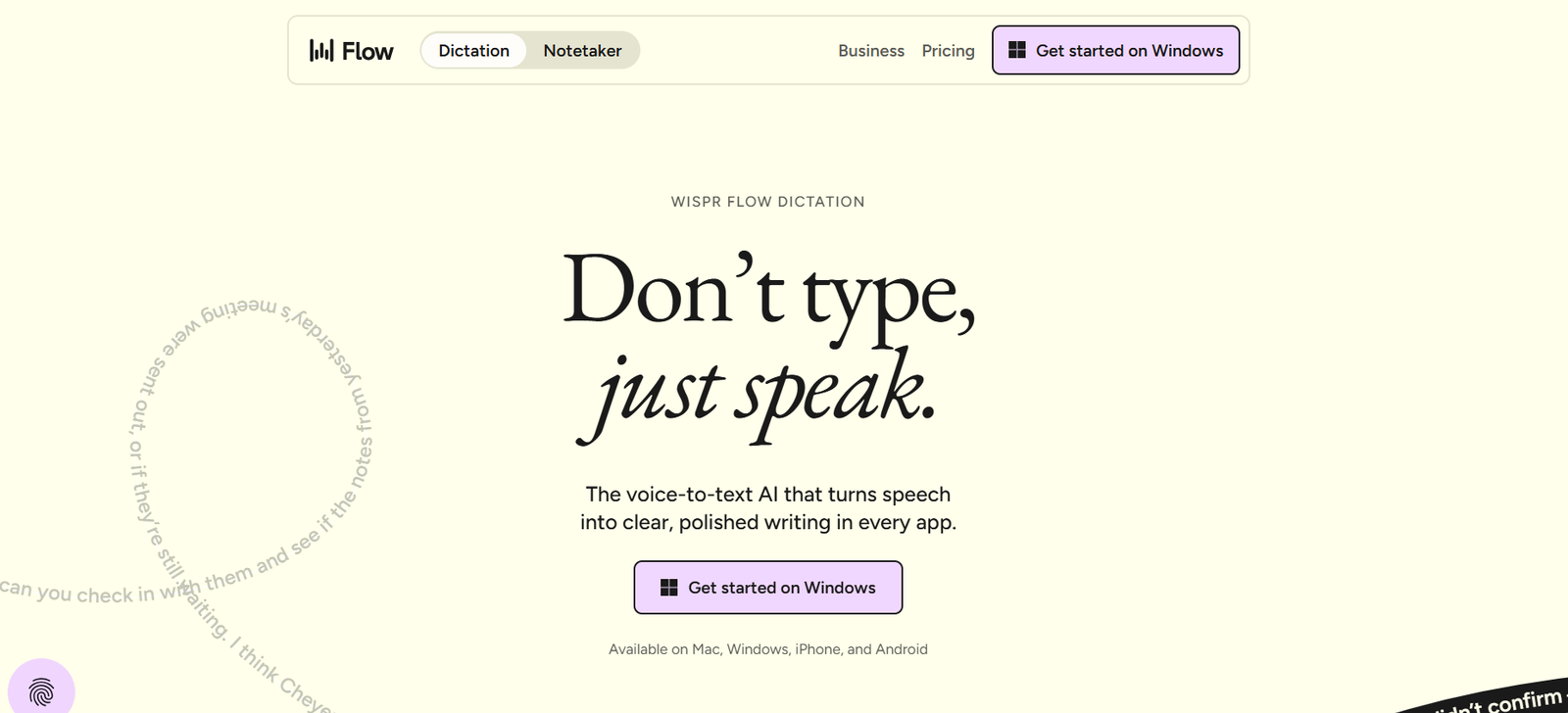Switch to the Notetaker tab
Image resolution: width=1568 pixels, height=713 pixels.
tap(582, 51)
